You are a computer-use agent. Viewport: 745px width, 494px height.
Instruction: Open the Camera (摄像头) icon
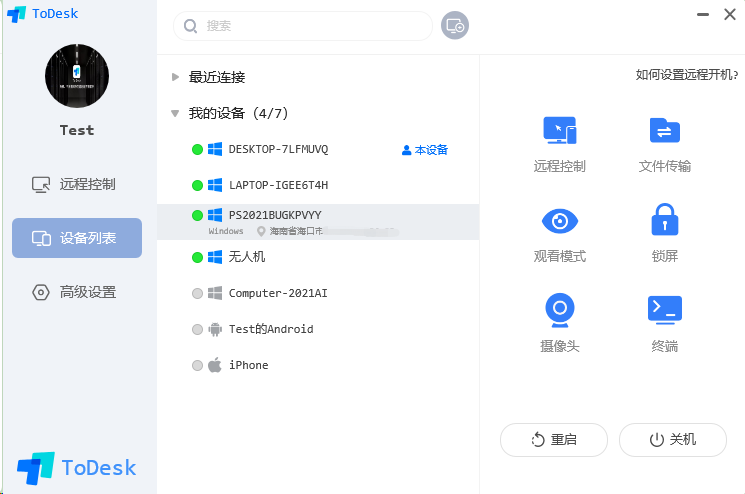(x=559, y=310)
